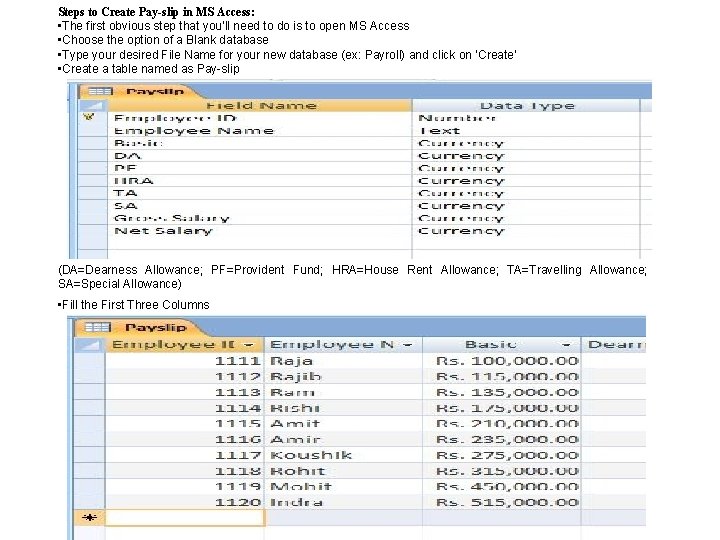Click Basic value Rs. 235,000.00
Image resolution: width=720 pixels, height=540 pixels.
501,439
